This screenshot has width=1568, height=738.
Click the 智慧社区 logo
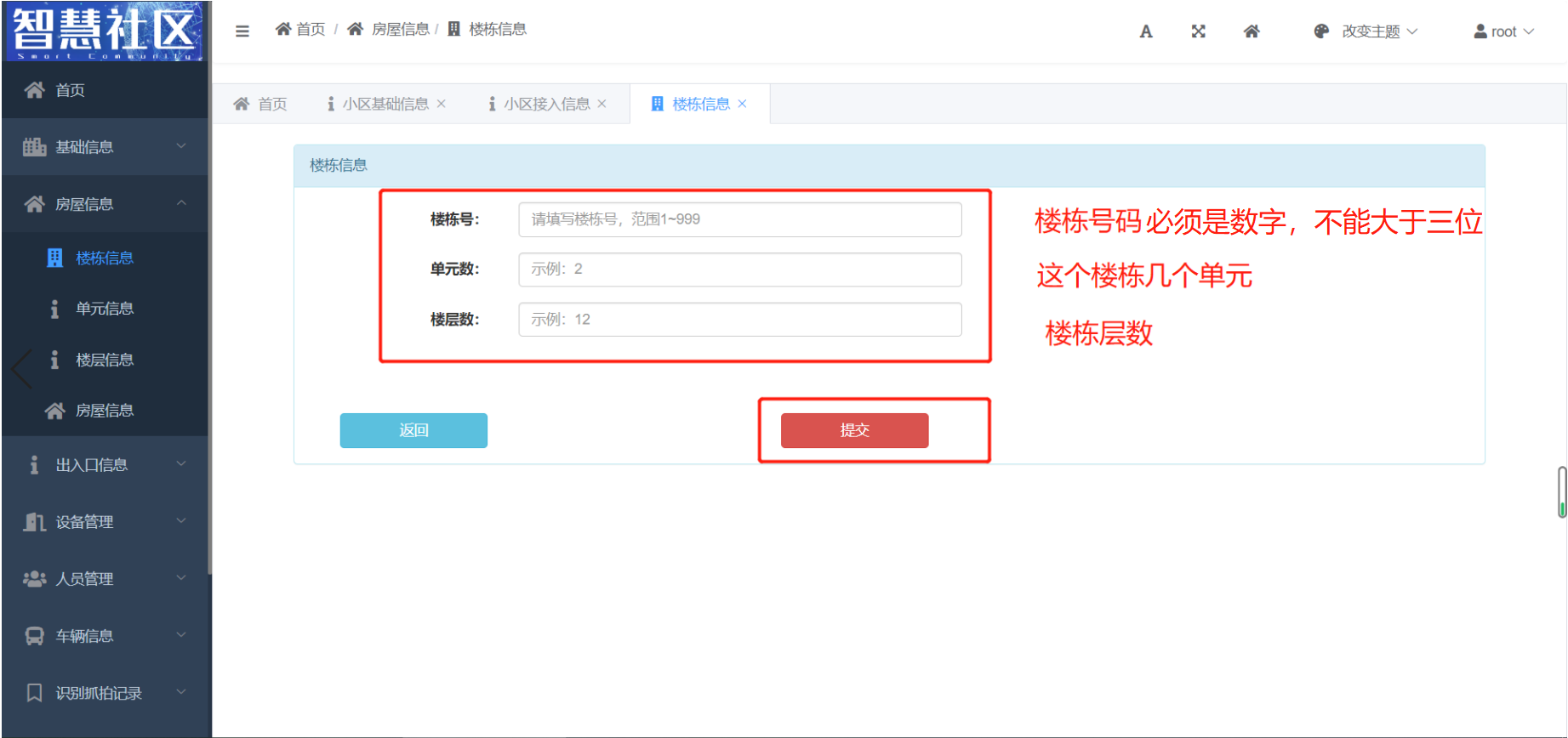click(105, 31)
